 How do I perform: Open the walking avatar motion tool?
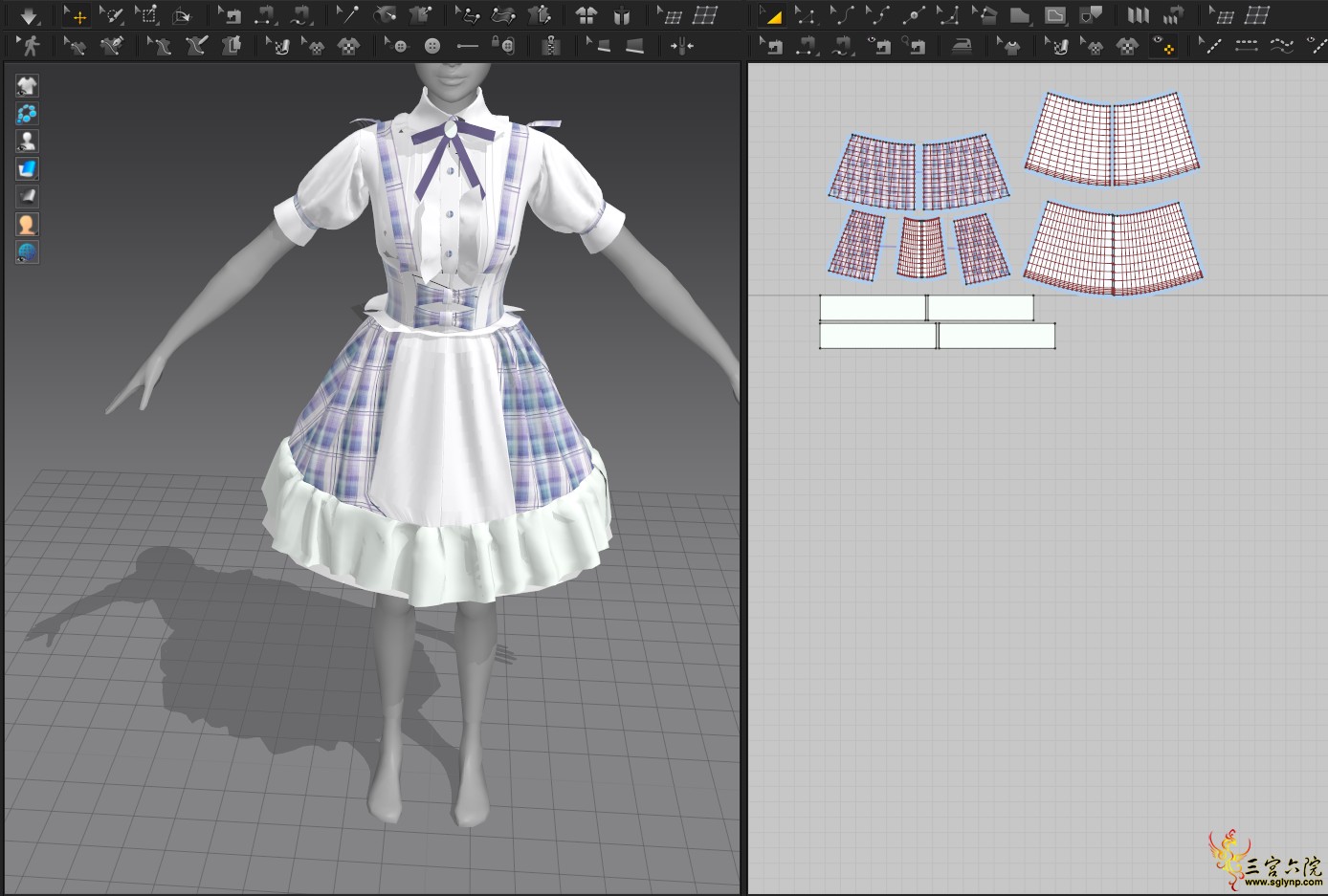[x=30, y=46]
